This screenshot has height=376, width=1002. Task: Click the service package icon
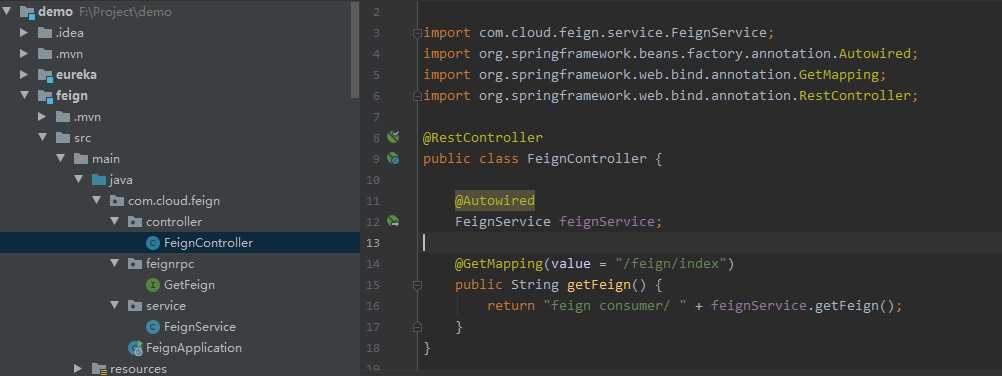(x=135, y=306)
